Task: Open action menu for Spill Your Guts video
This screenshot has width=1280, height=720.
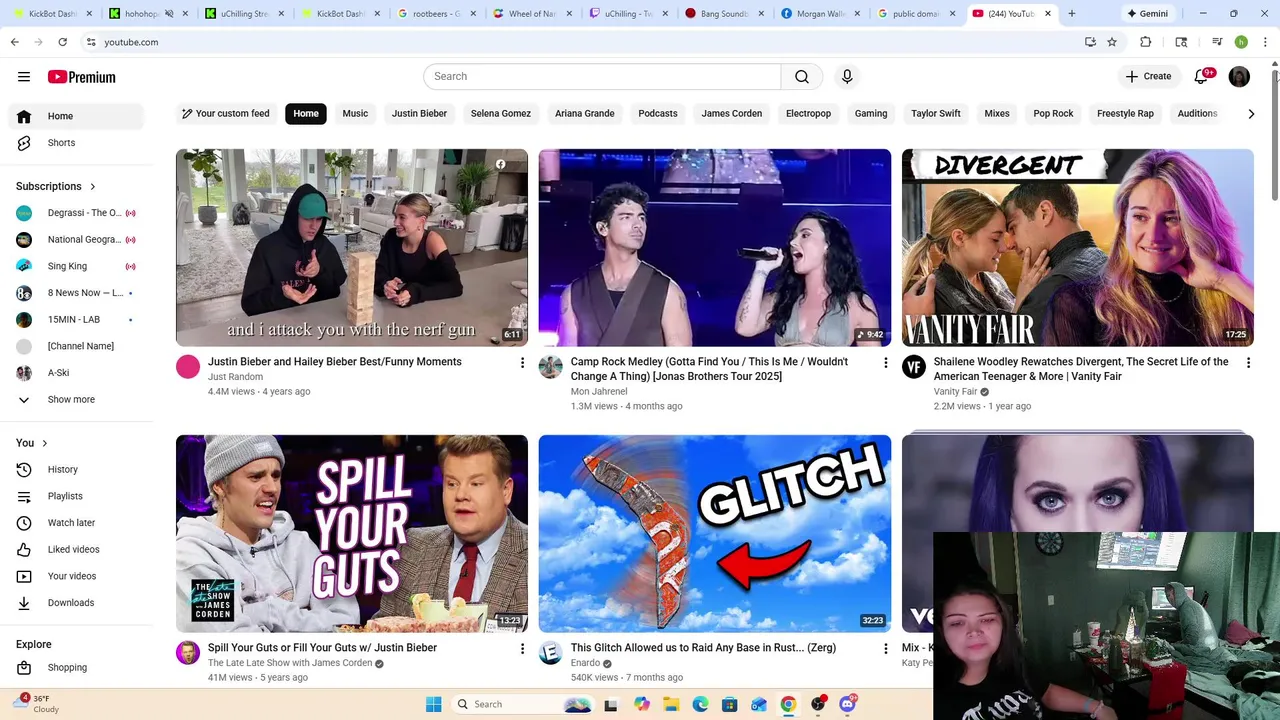Action: click(522, 649)
